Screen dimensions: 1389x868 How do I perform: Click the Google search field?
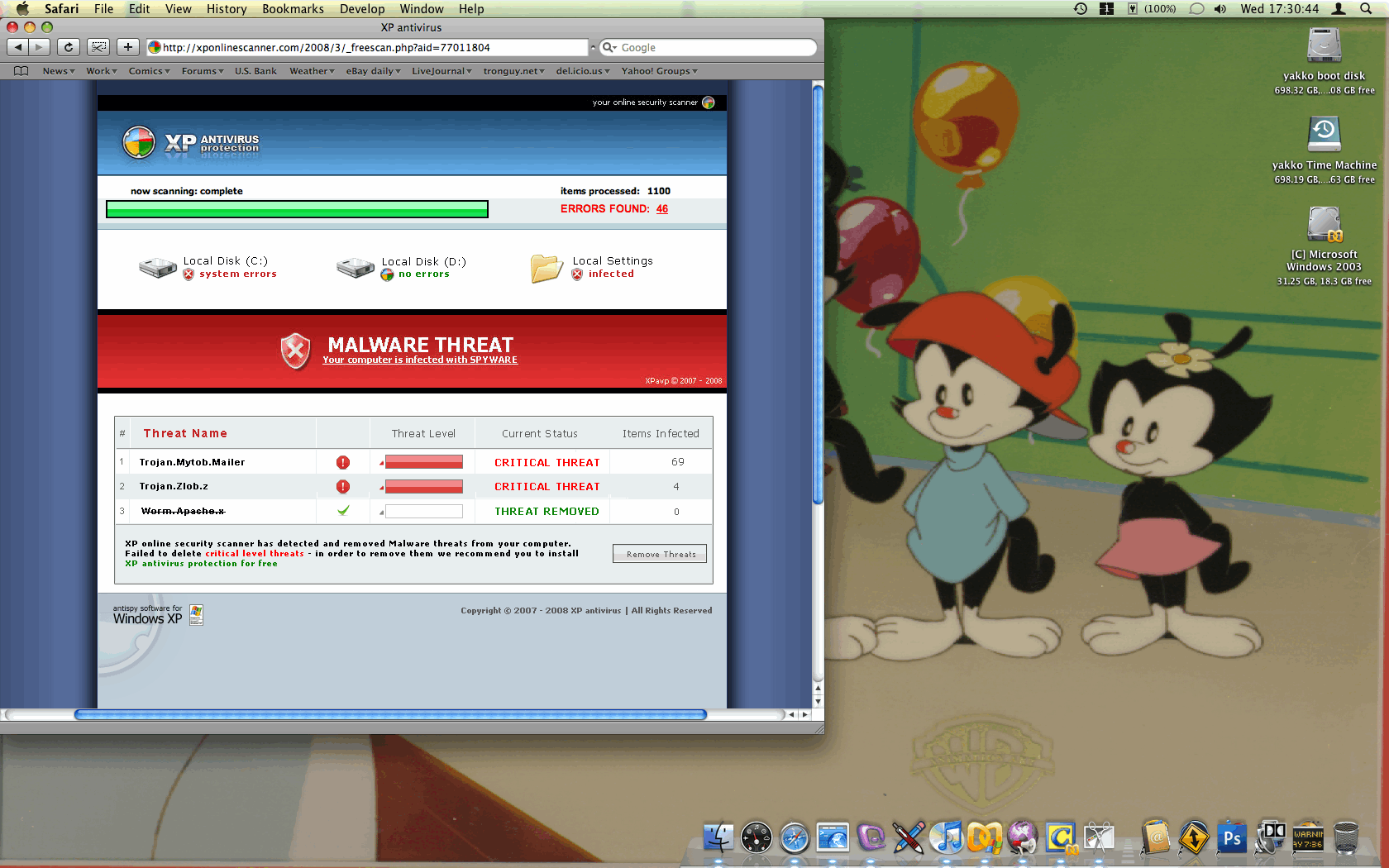point(708,48)
